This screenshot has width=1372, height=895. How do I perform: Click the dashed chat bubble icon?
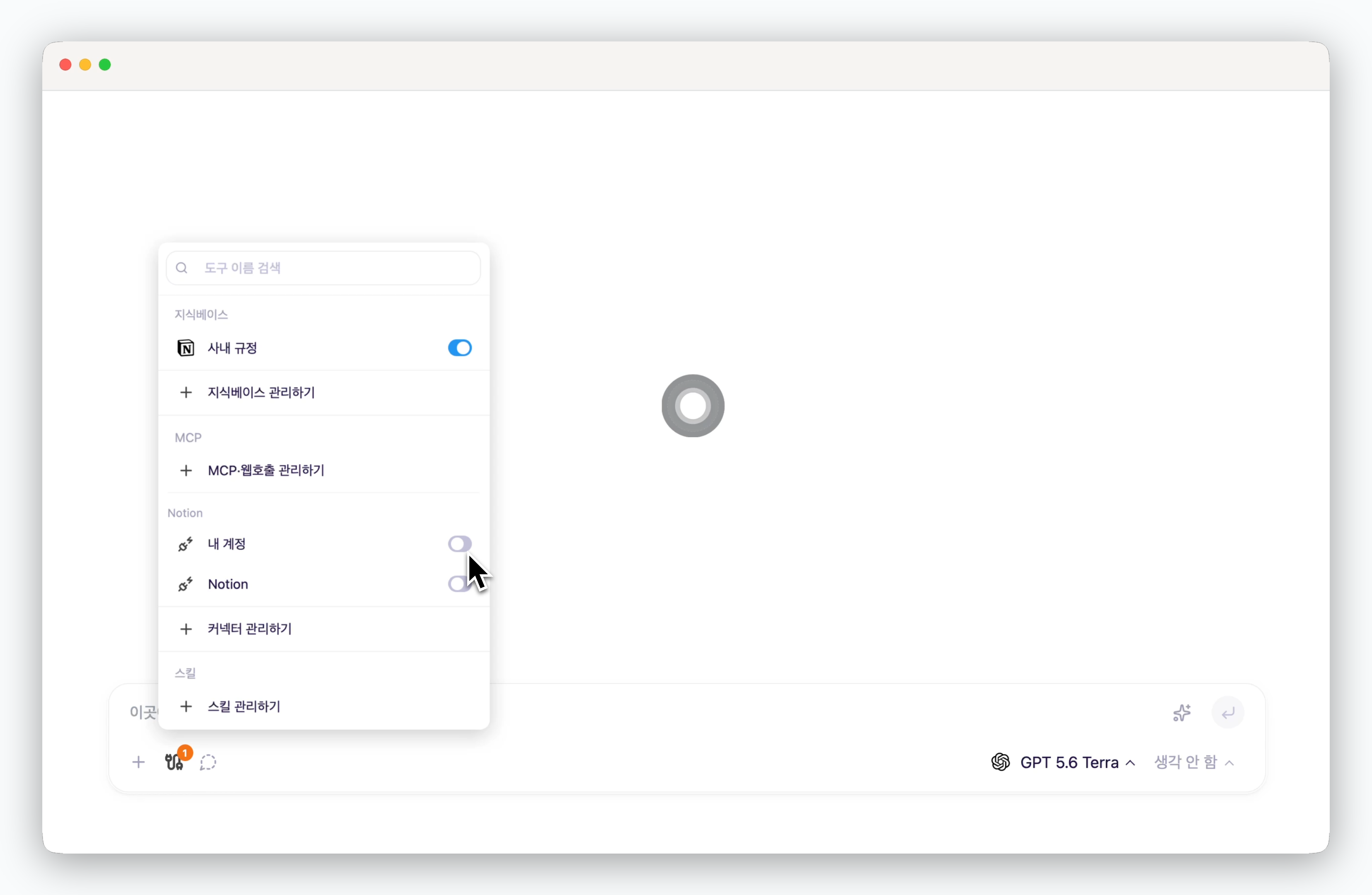tap(208, 762)
